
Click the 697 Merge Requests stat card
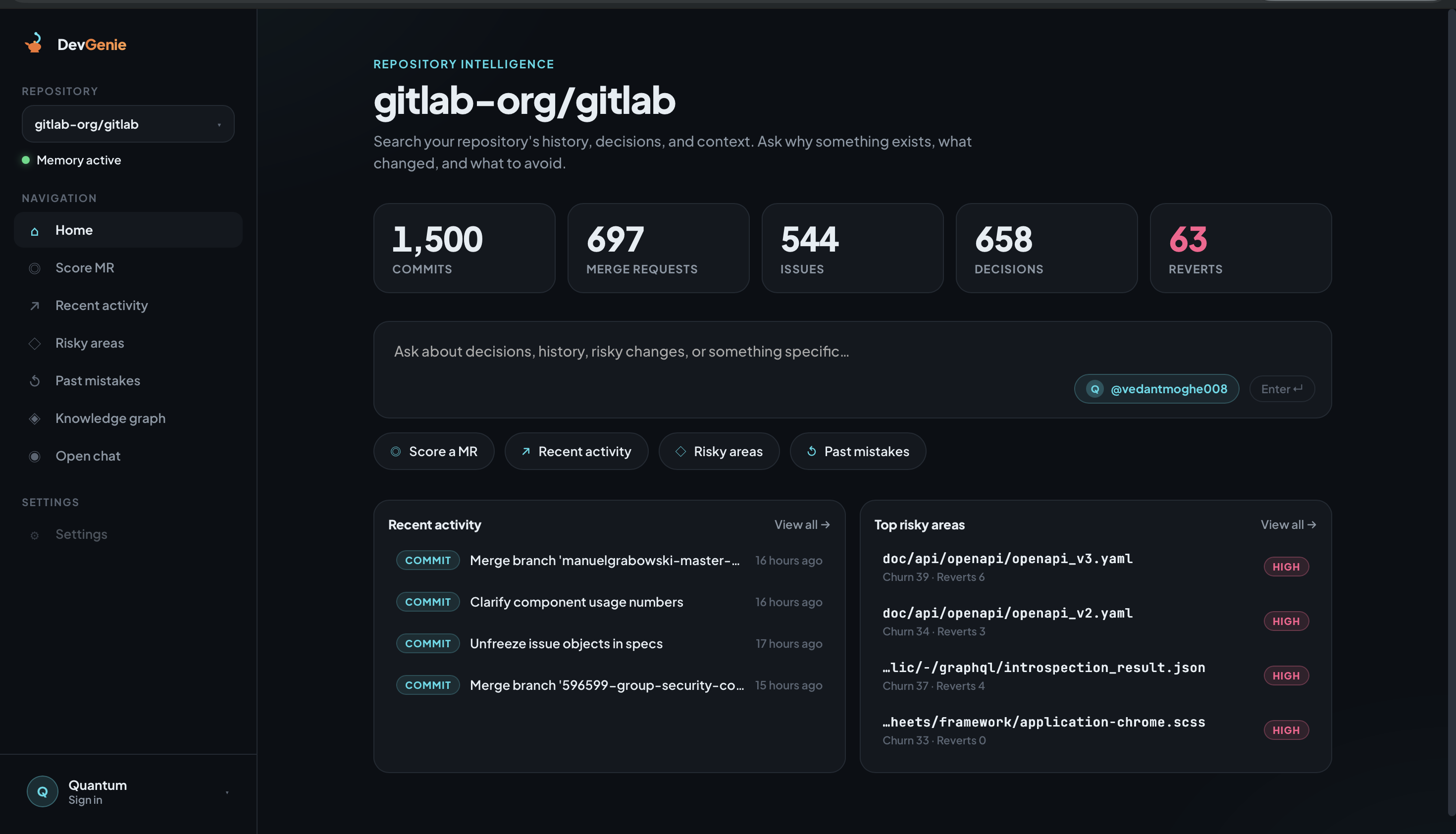(658, 248)
